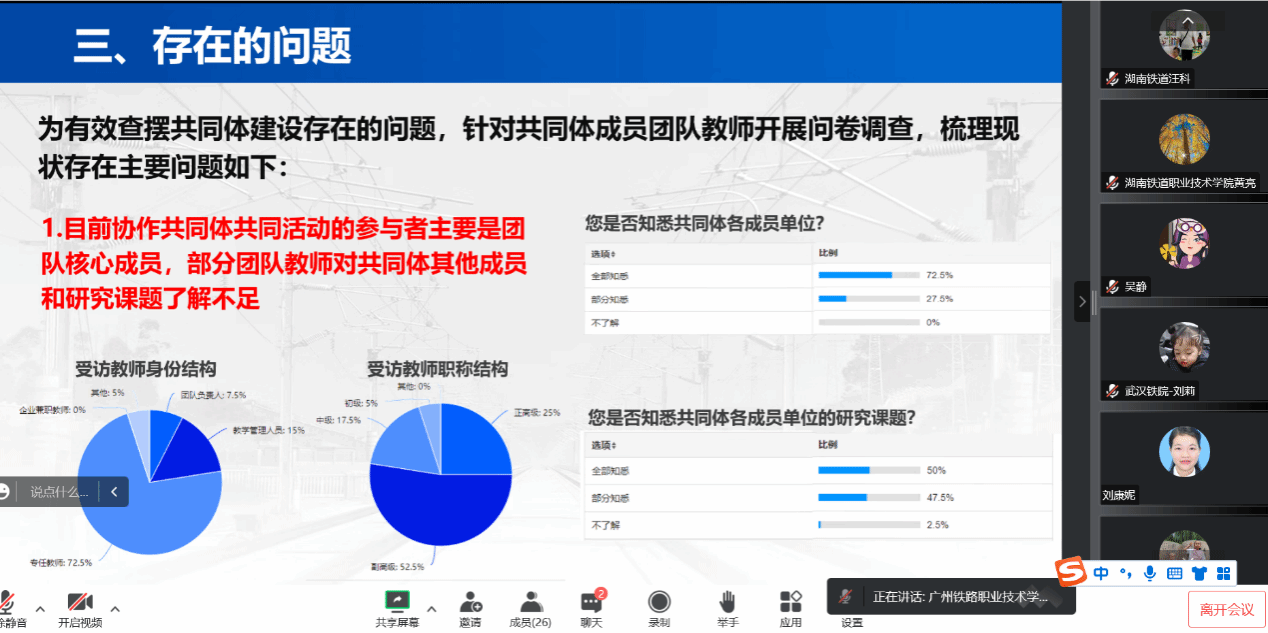Image resolution: width=1268 pixels, height=633 pixels.
Task: Expand share screen options arrow
Action: 432,608
